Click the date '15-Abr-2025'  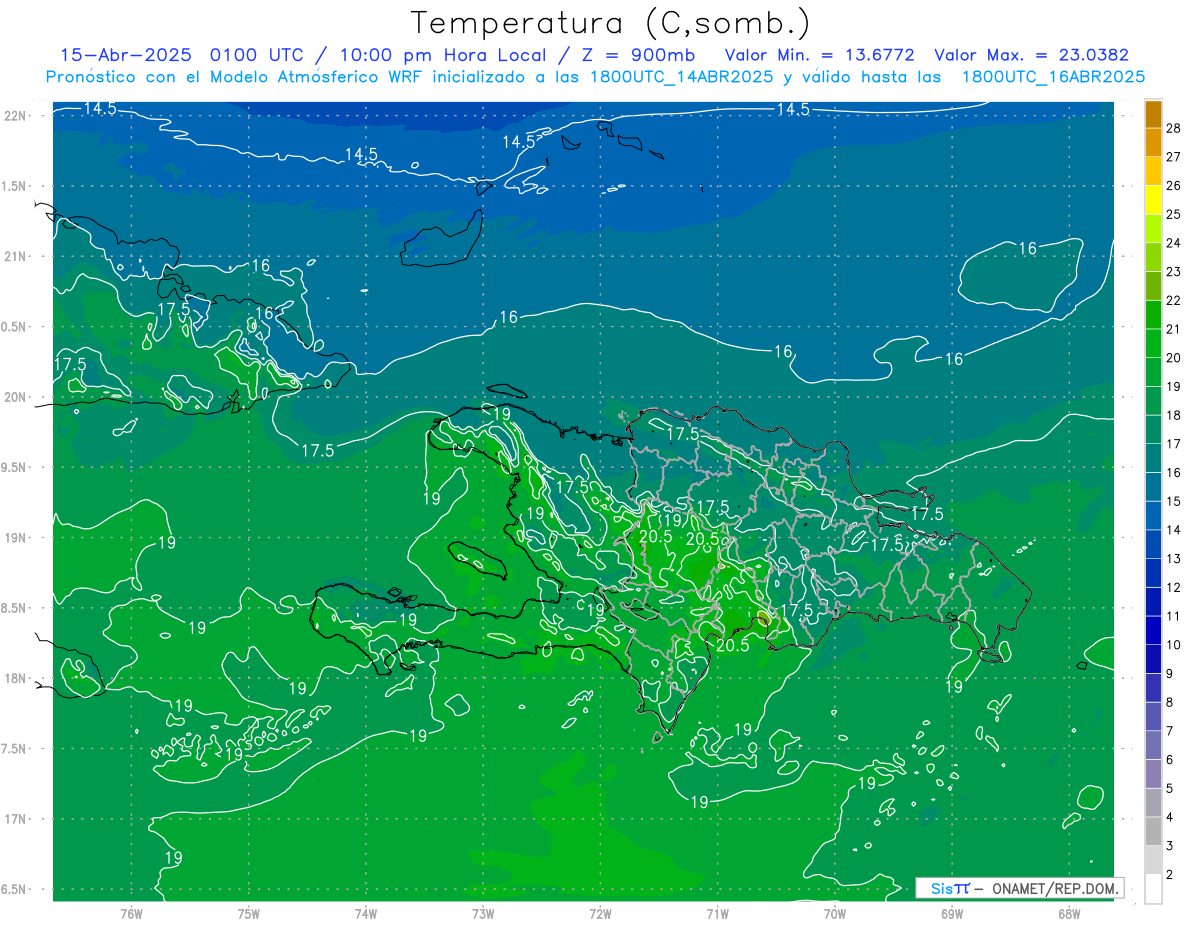(x=128, y=55)
